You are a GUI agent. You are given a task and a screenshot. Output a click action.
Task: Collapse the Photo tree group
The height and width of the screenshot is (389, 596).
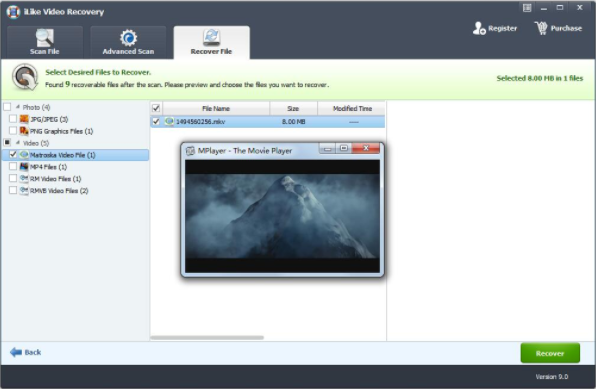click(x=18, y=107)
